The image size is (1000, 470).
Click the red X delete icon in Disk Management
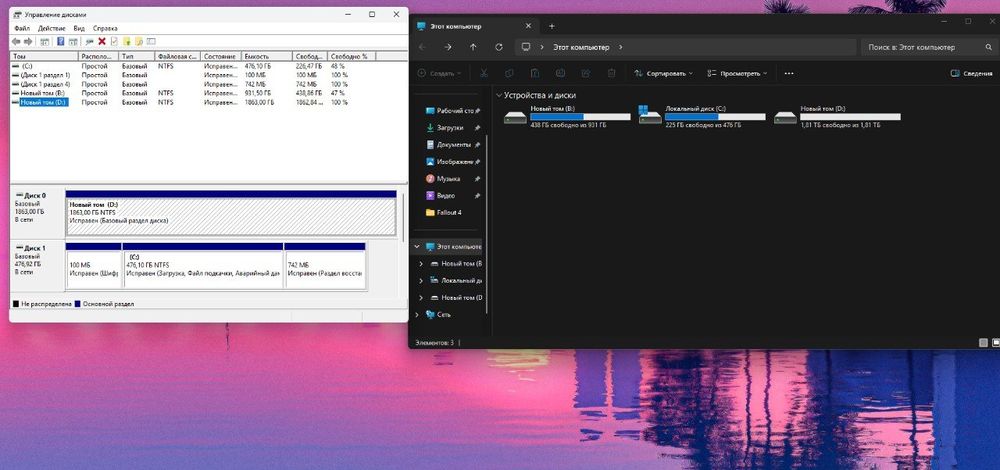click(101, 41)
